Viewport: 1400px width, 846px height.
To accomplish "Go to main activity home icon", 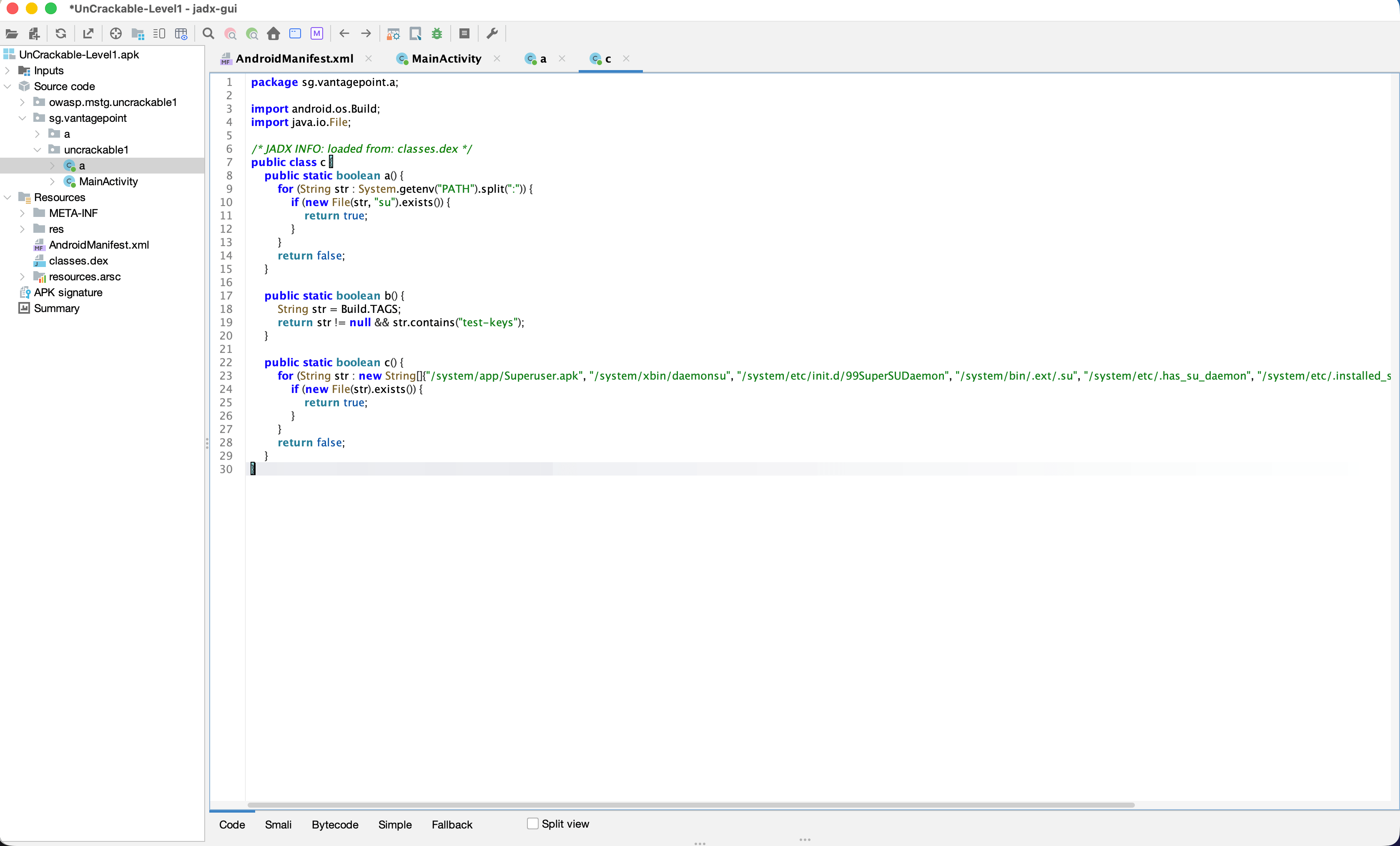I will [273, 33].
